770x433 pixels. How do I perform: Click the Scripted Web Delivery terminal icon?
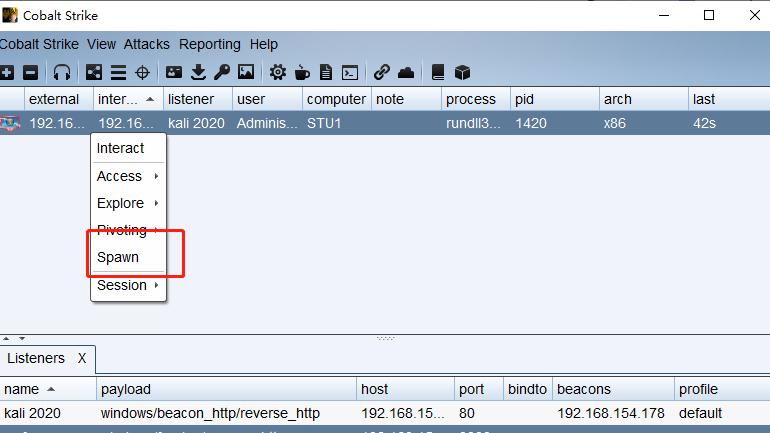click(350, 73)
